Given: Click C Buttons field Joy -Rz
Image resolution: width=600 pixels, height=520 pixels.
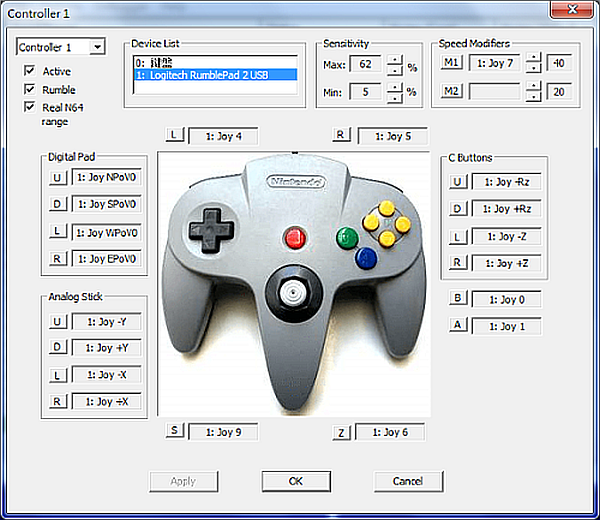Looking at the screenshot, I should [x=507, y=182].
